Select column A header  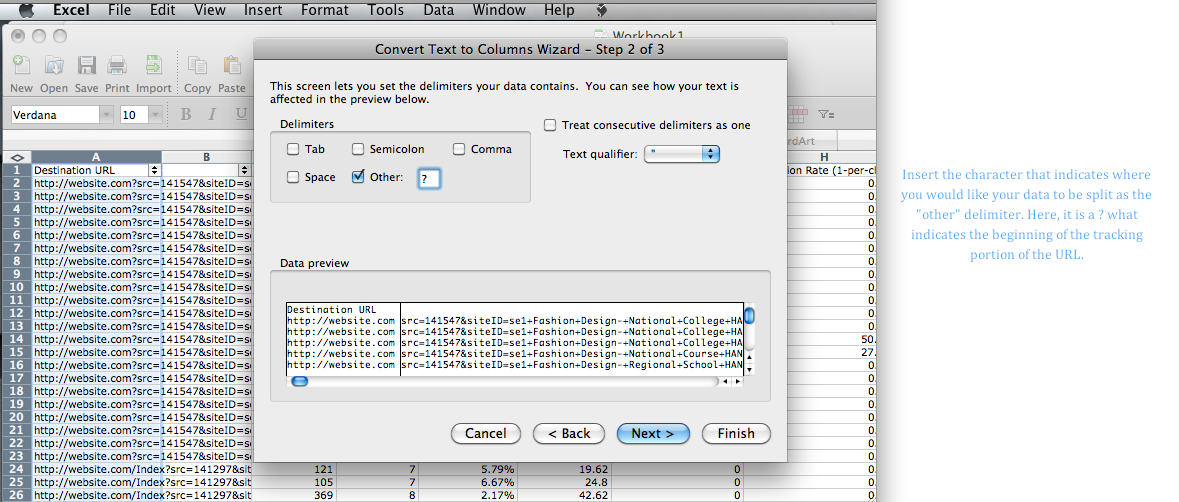pos(95,157)
